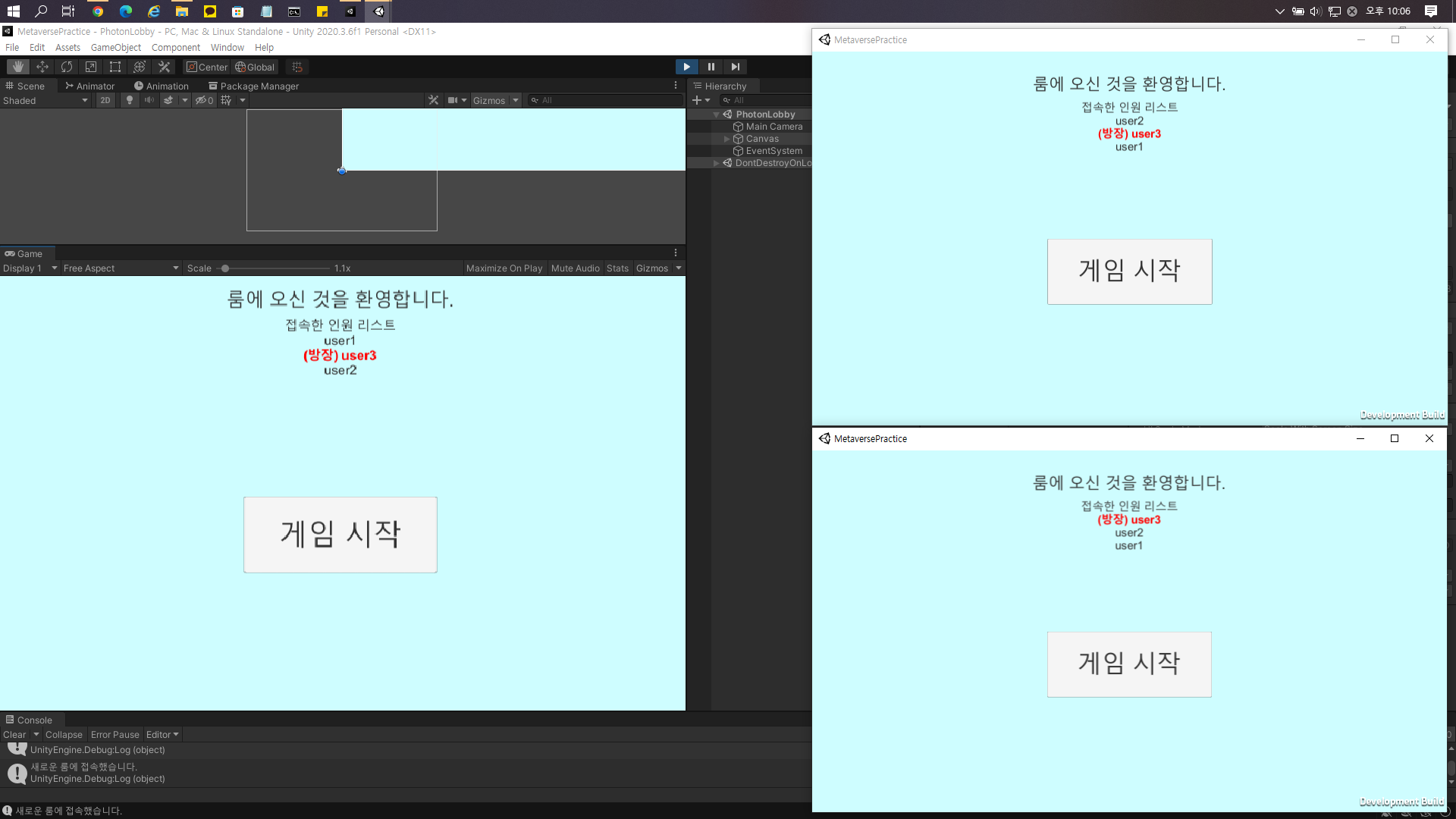Toggle Mute Audio in the Game view
The width and height of the screenshot is (1456, 819).
click(575, 268)
